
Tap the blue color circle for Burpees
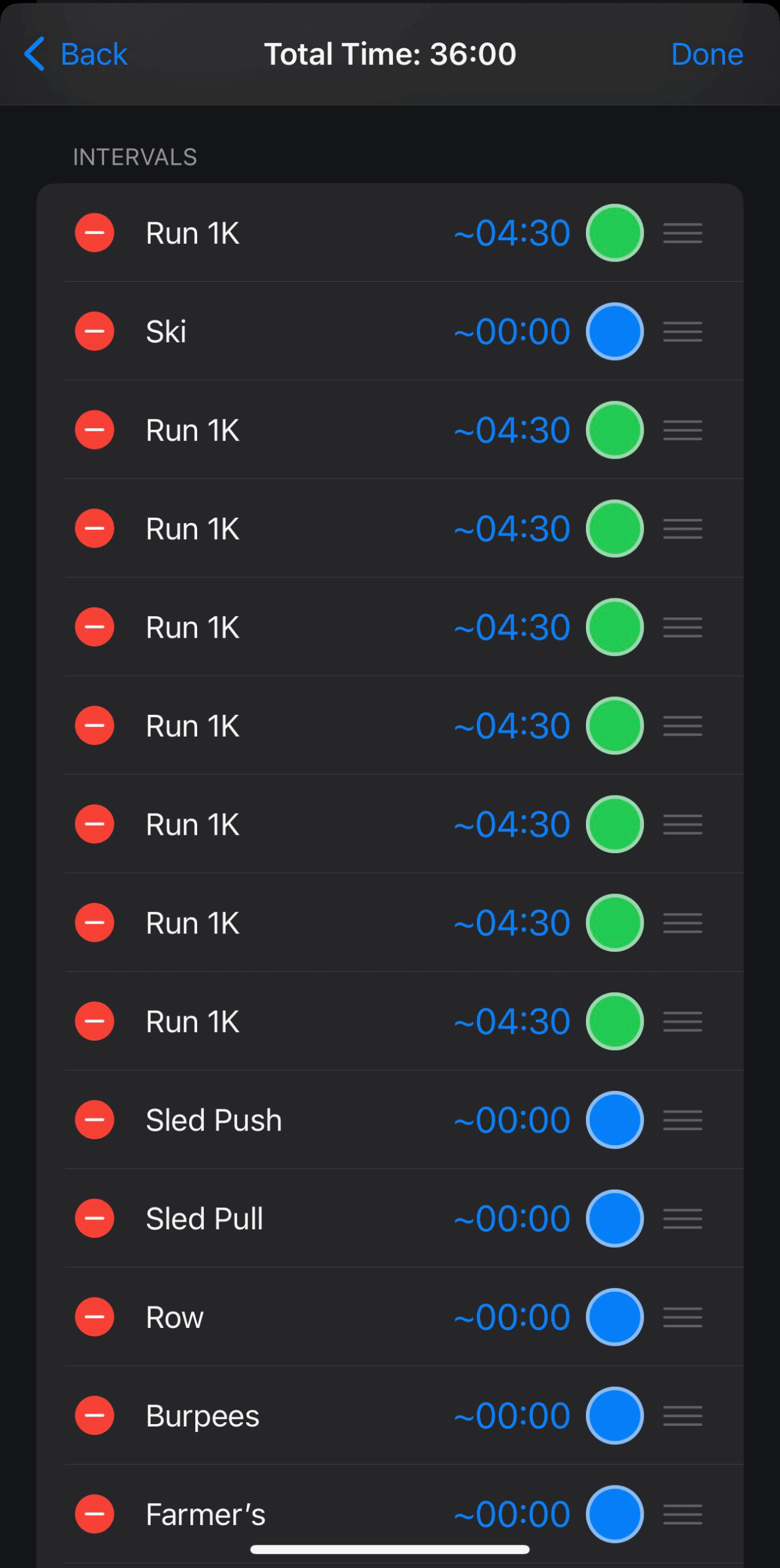coord(614,1415)
